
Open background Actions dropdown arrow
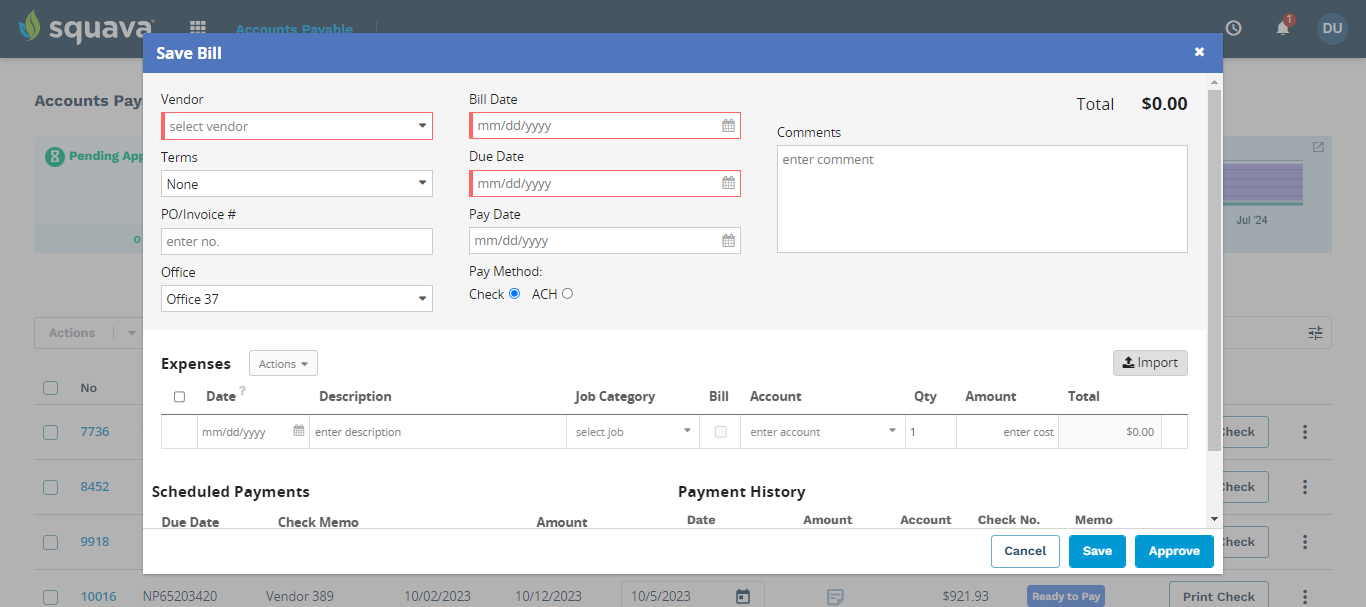[x=131, y=333]
